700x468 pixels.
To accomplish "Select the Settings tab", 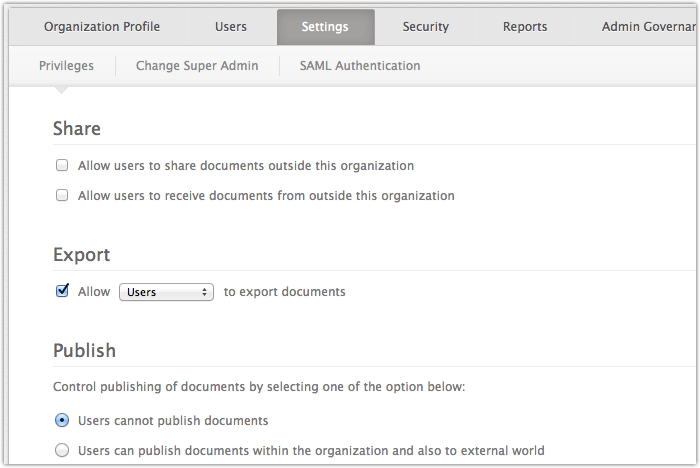I will pos(325,27).
